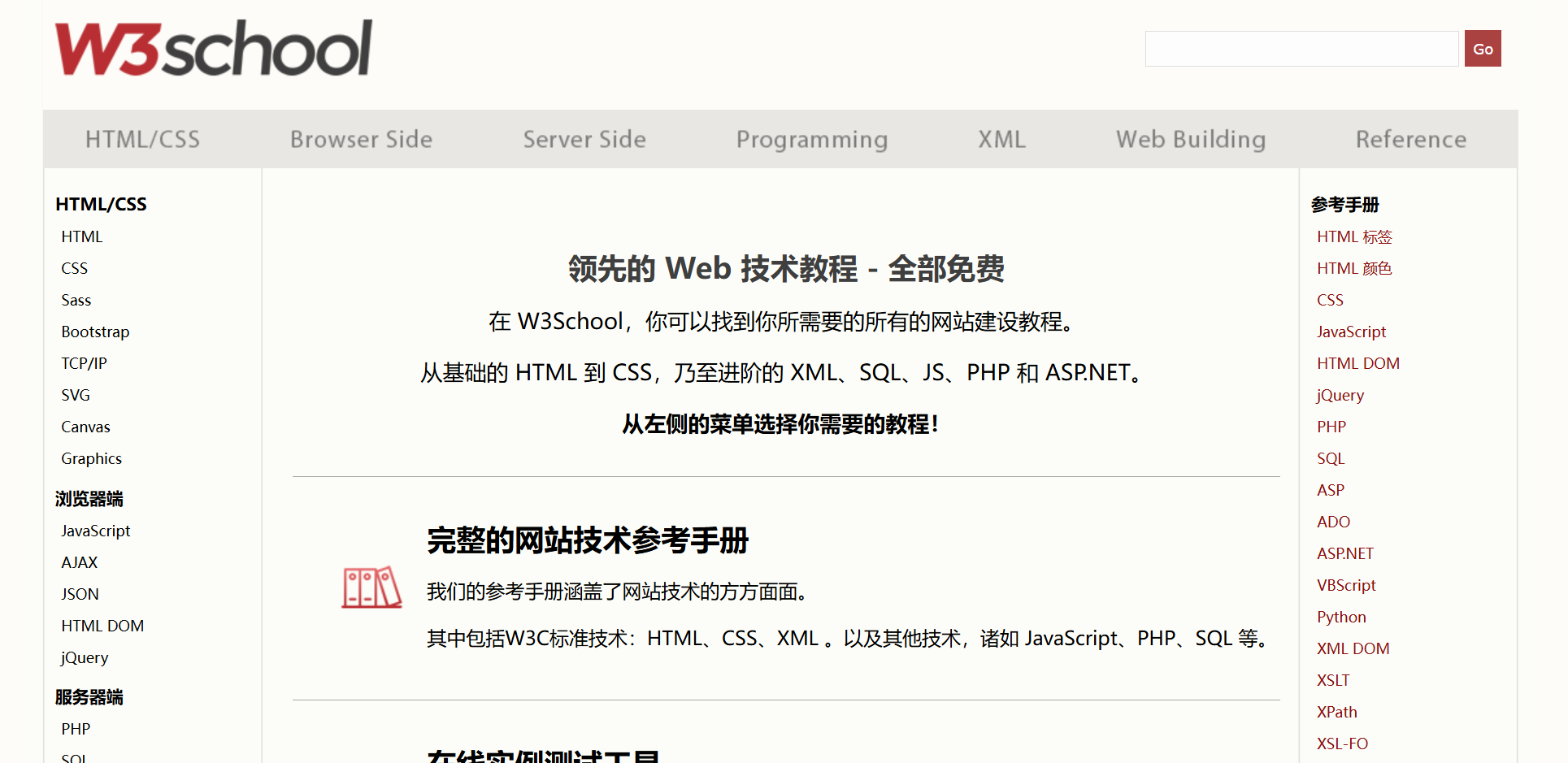Image resolution: width=1568 pixels, height=763 pixels.
Task: Open the XSL-FO reference link
Action: pyautogui.click(x=1342, y=743)
